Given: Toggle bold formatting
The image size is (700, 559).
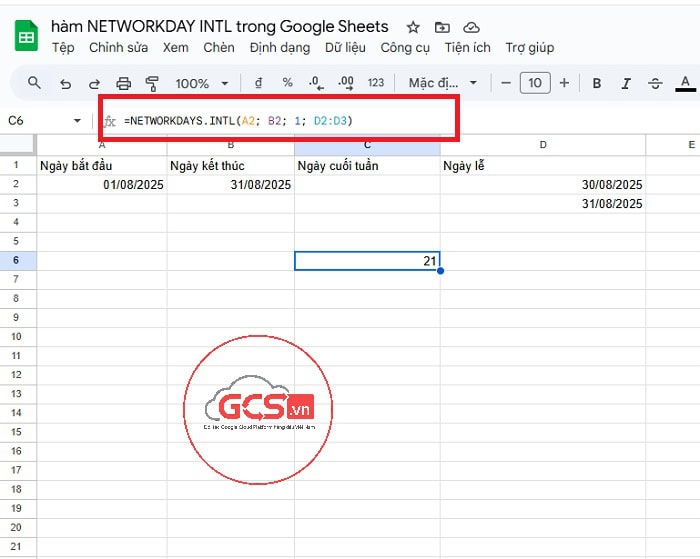Looking at the screenshot, I should pyautogui.click(x=597, y=84).
